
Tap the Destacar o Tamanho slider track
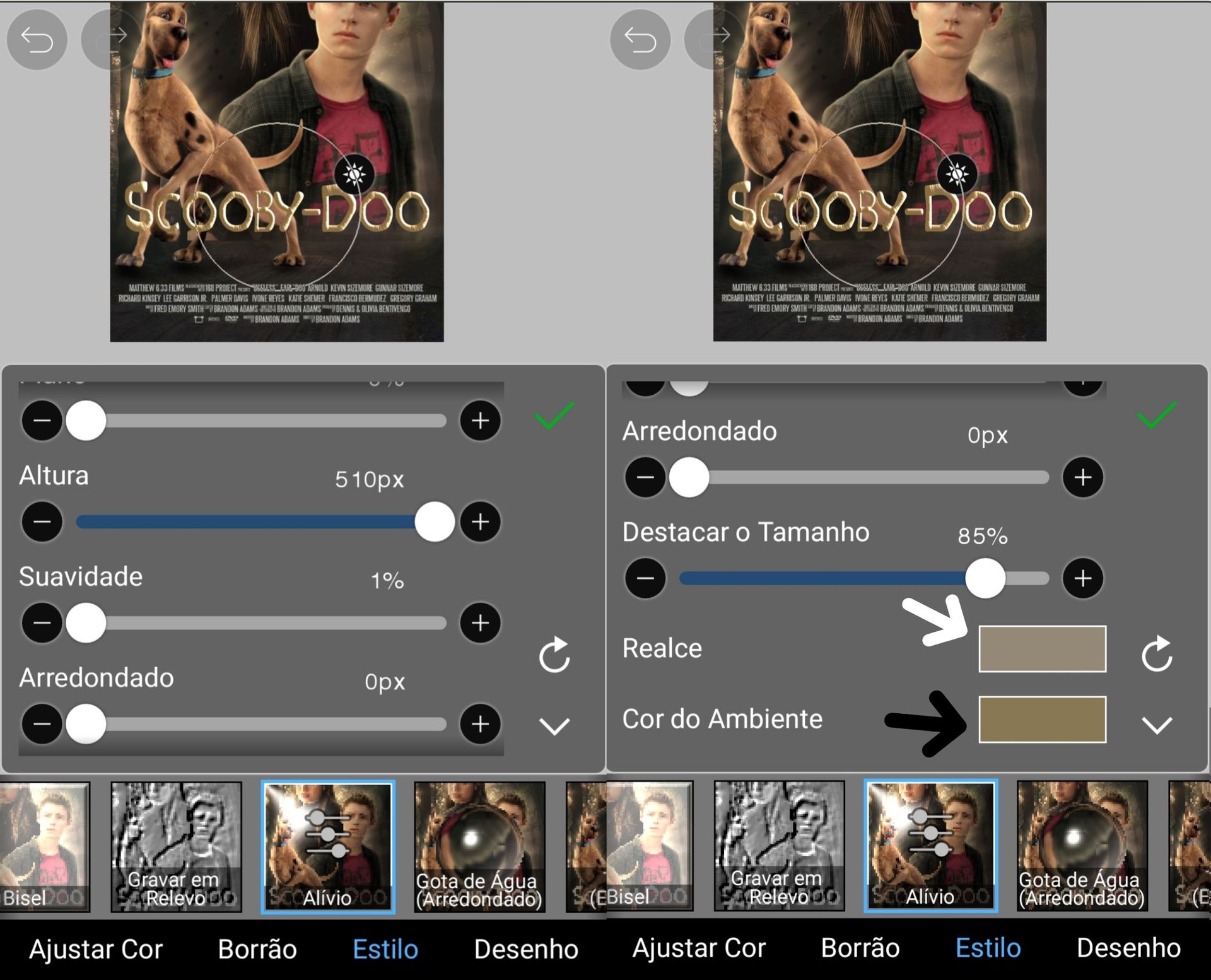pos(864,578)
